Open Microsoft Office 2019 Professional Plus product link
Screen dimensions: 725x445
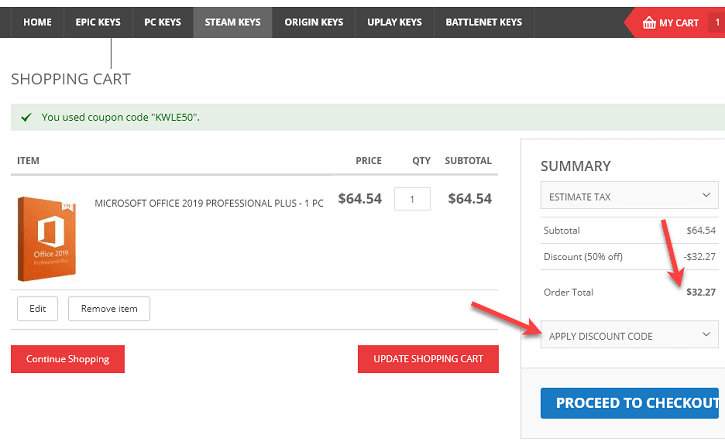coord(209,204)
